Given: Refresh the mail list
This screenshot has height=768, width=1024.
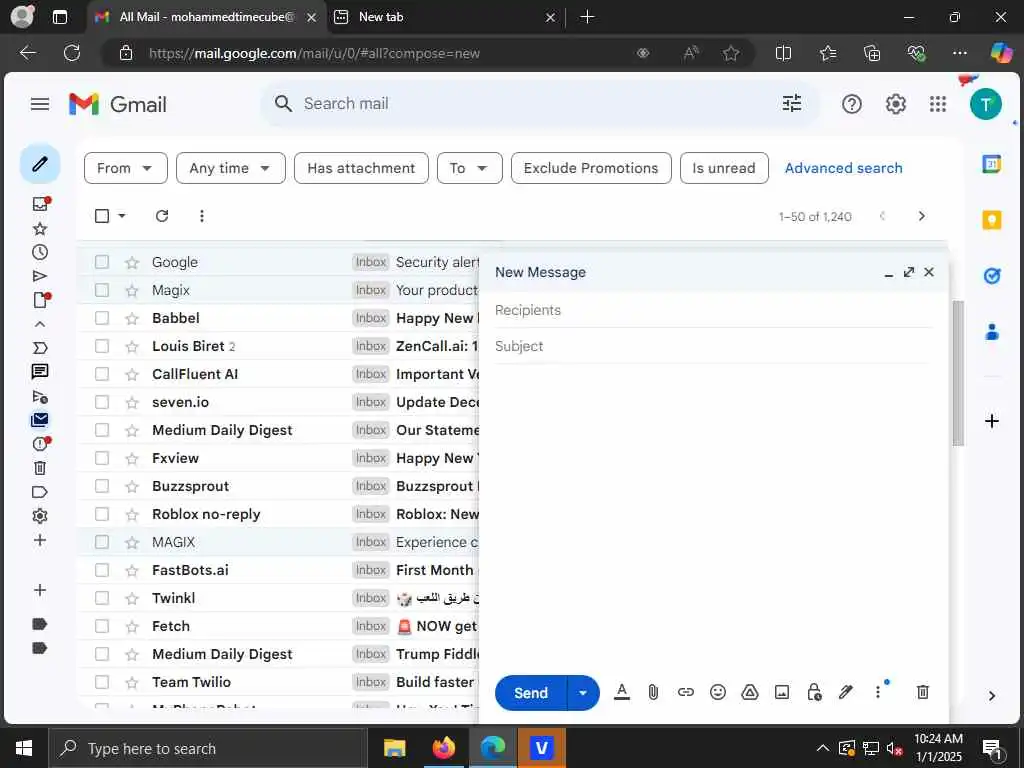Looking at the screenshot, I should [162, 216].
